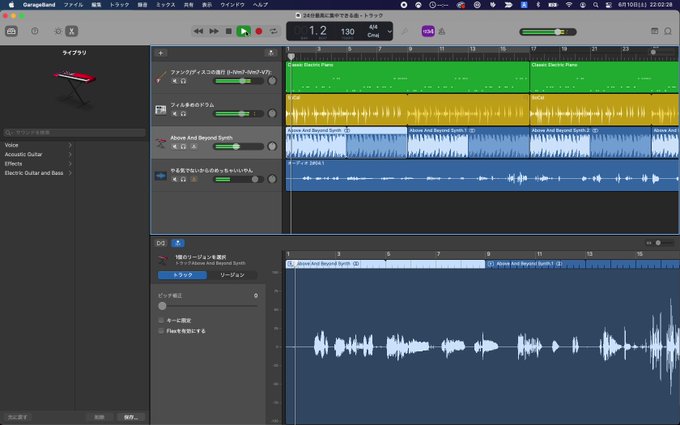Viewport: 680px width, 425px height.
Task: Toggle input monitoring on Above And Beyond Synth track
Action: [x=193, y=147]
